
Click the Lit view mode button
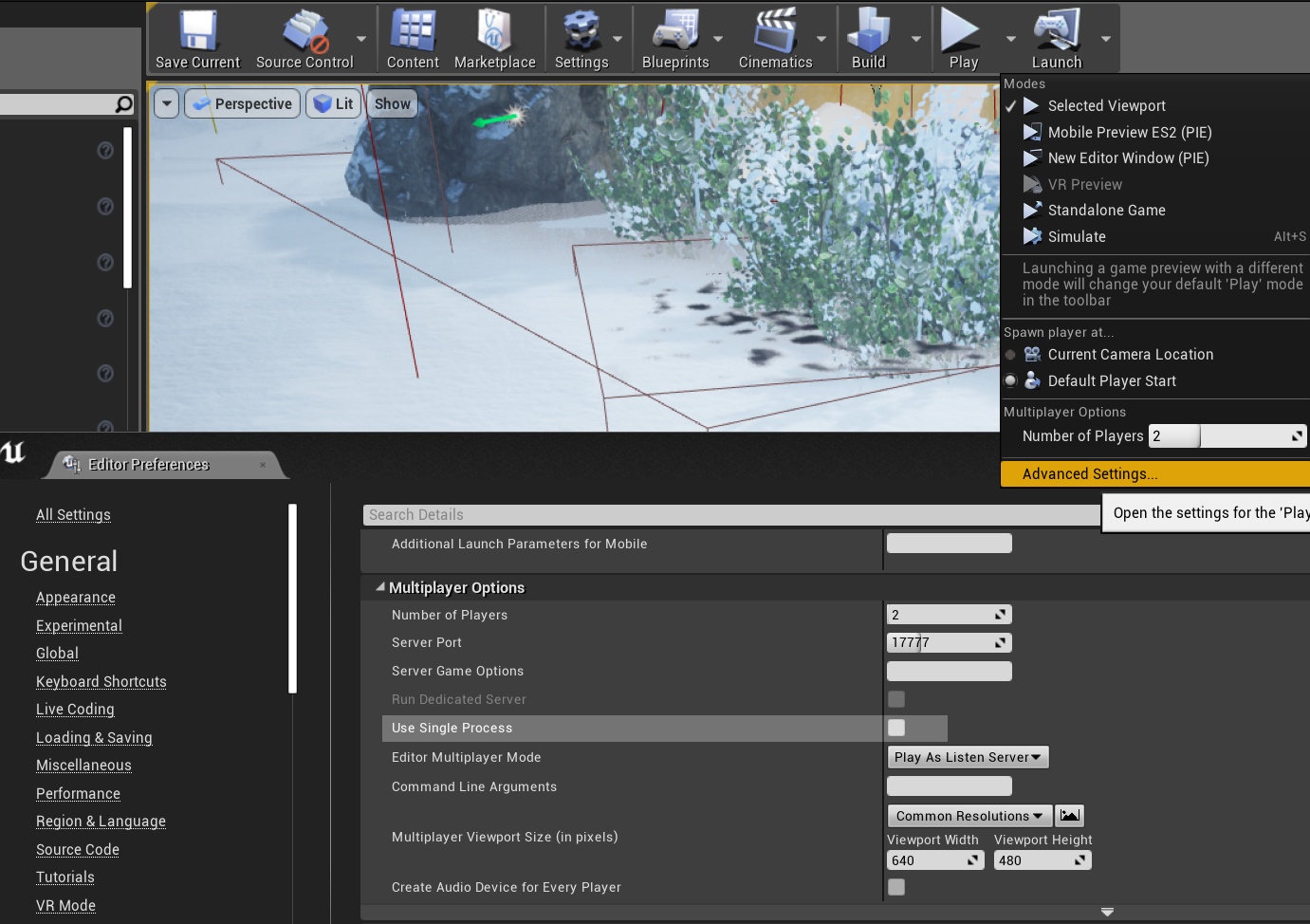click(333, 103)
